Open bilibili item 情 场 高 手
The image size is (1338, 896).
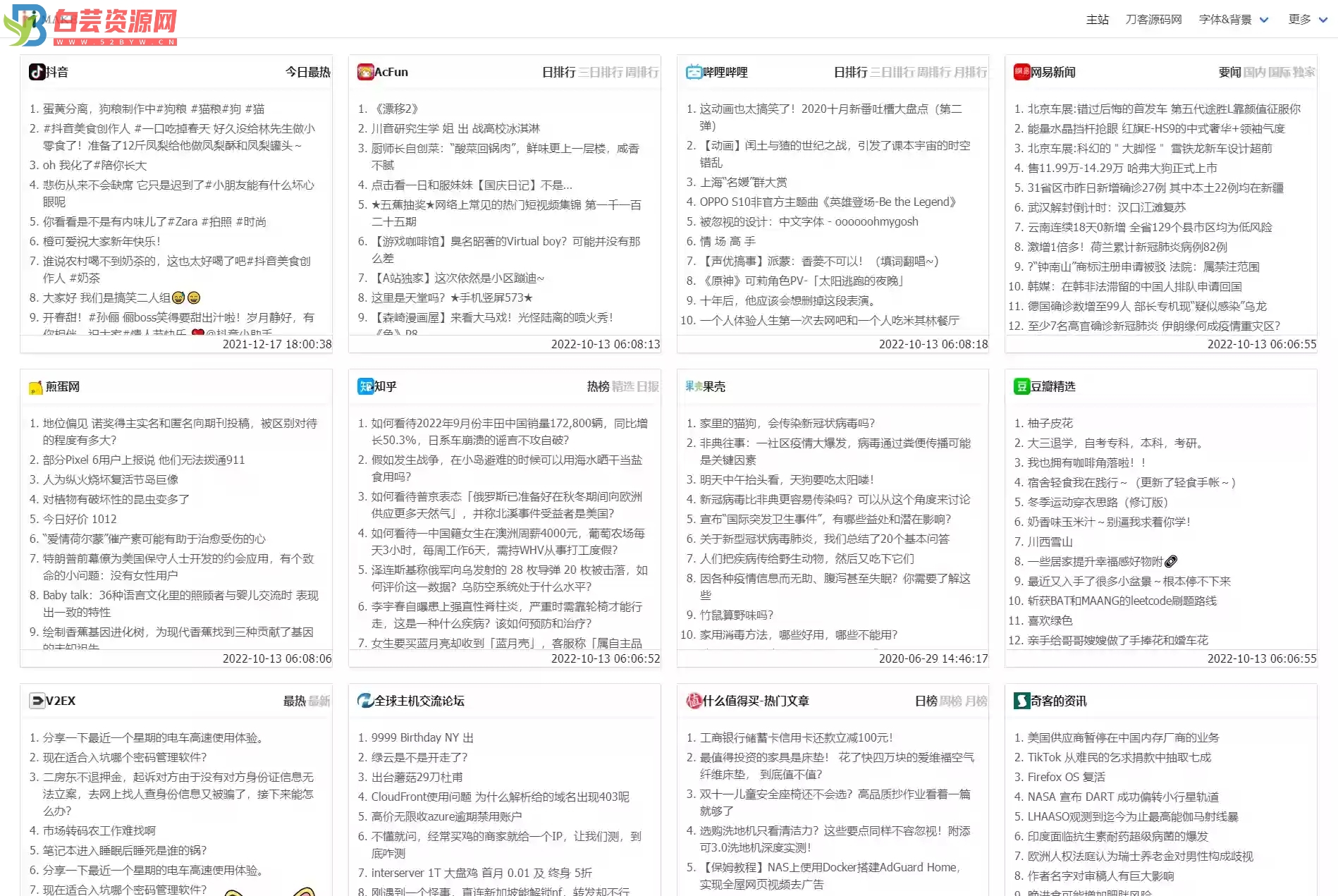click(x=727, y=241)
